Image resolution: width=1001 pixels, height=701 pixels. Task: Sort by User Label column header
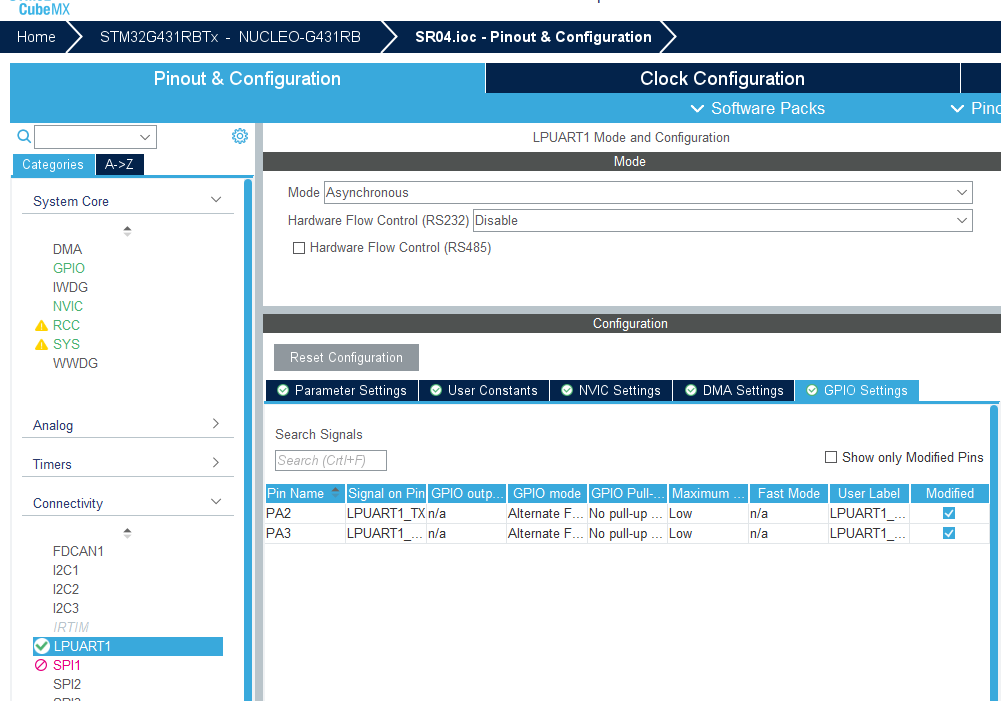[869, 494]
